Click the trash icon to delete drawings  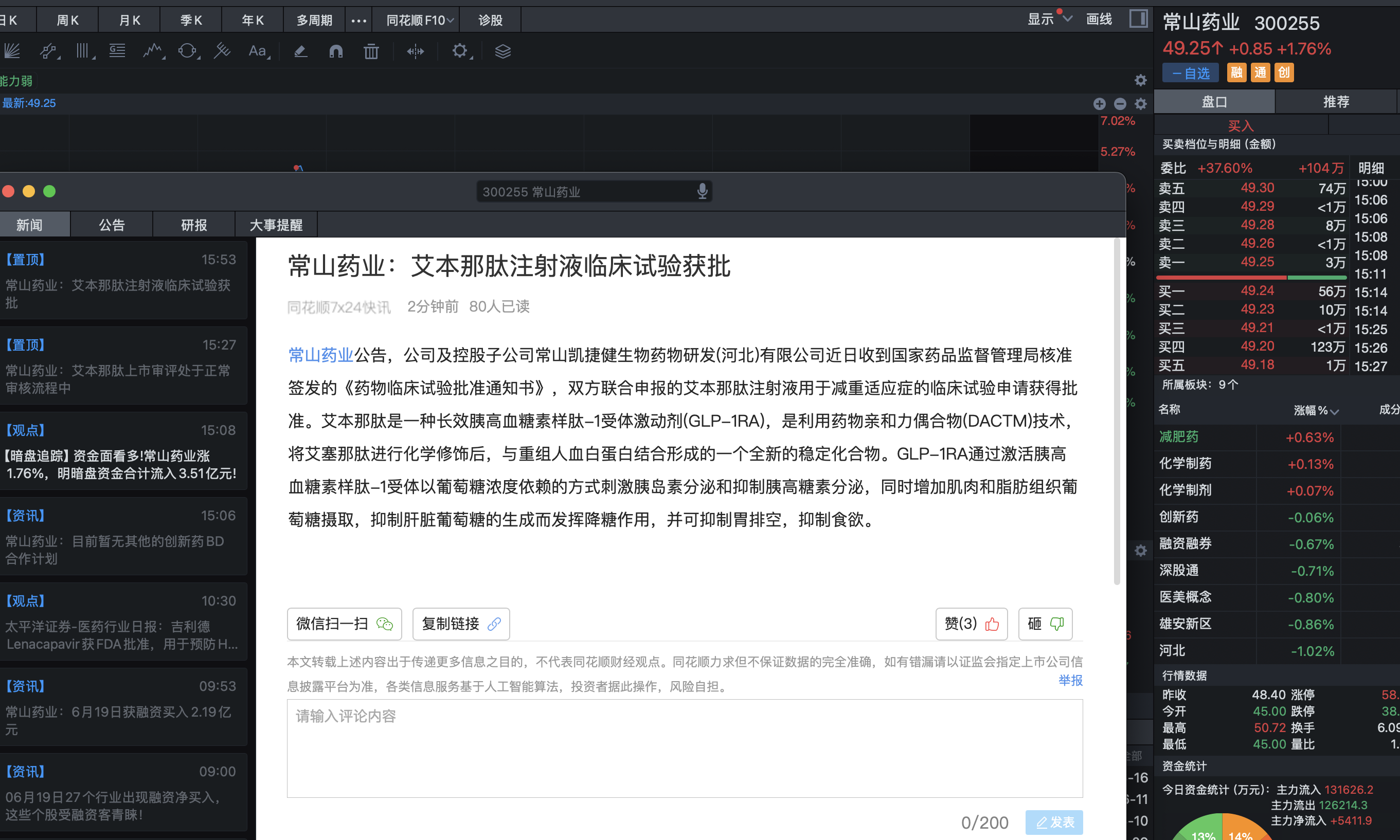[371, 51]
